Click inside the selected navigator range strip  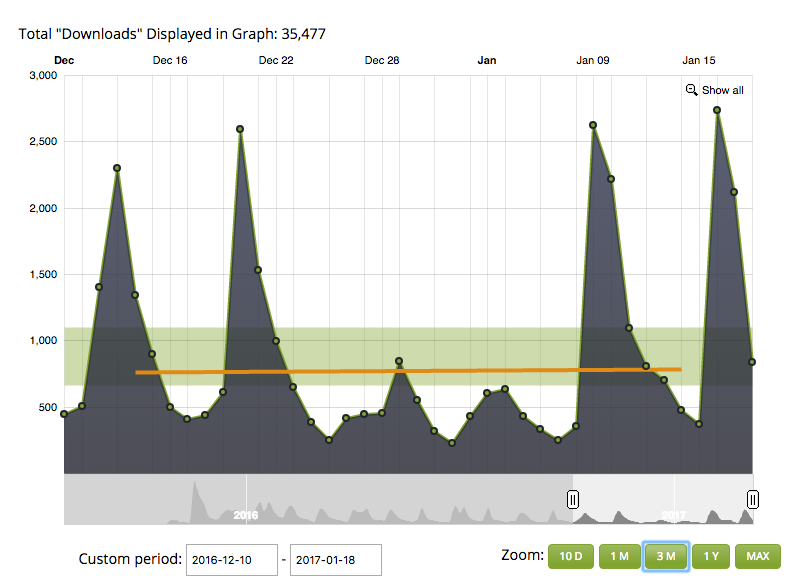660,498
